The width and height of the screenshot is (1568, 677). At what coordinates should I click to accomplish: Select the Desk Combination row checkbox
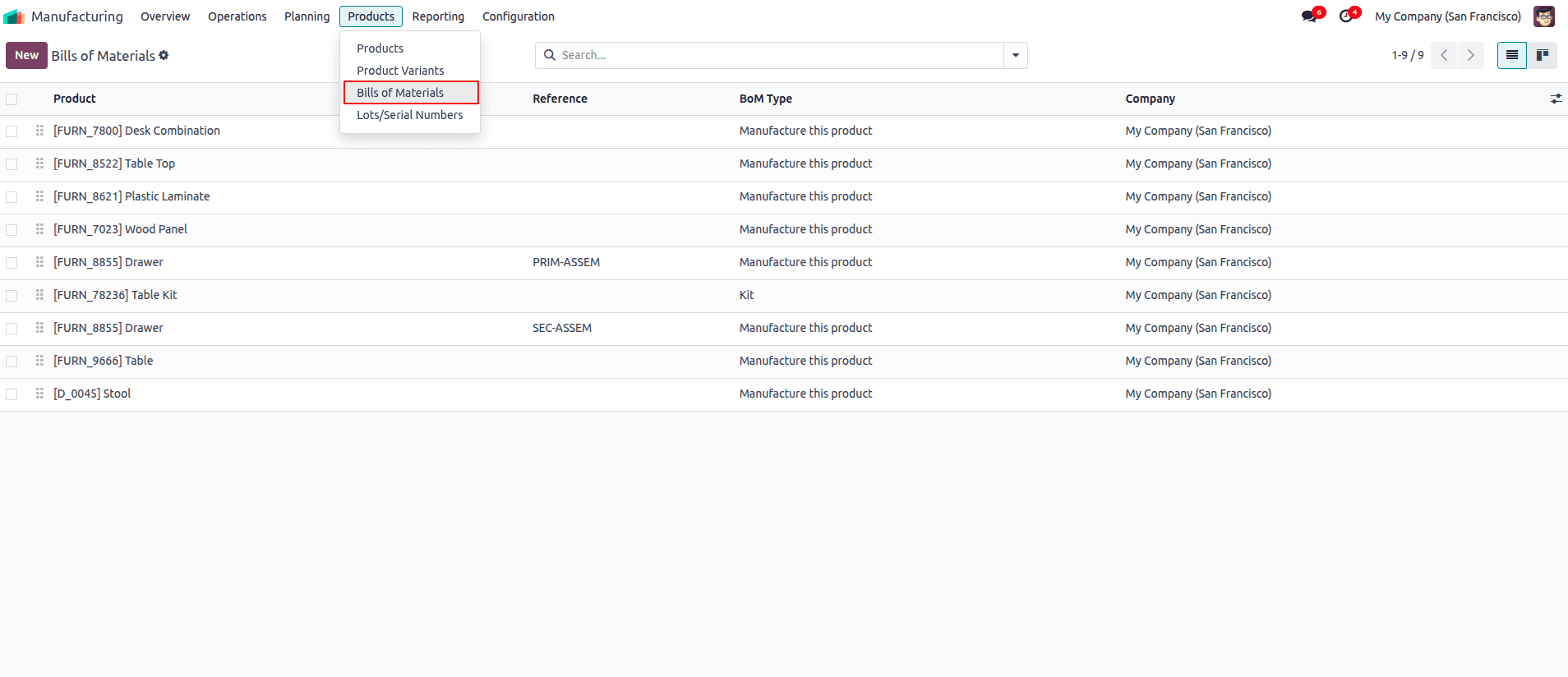click(12, 131)
